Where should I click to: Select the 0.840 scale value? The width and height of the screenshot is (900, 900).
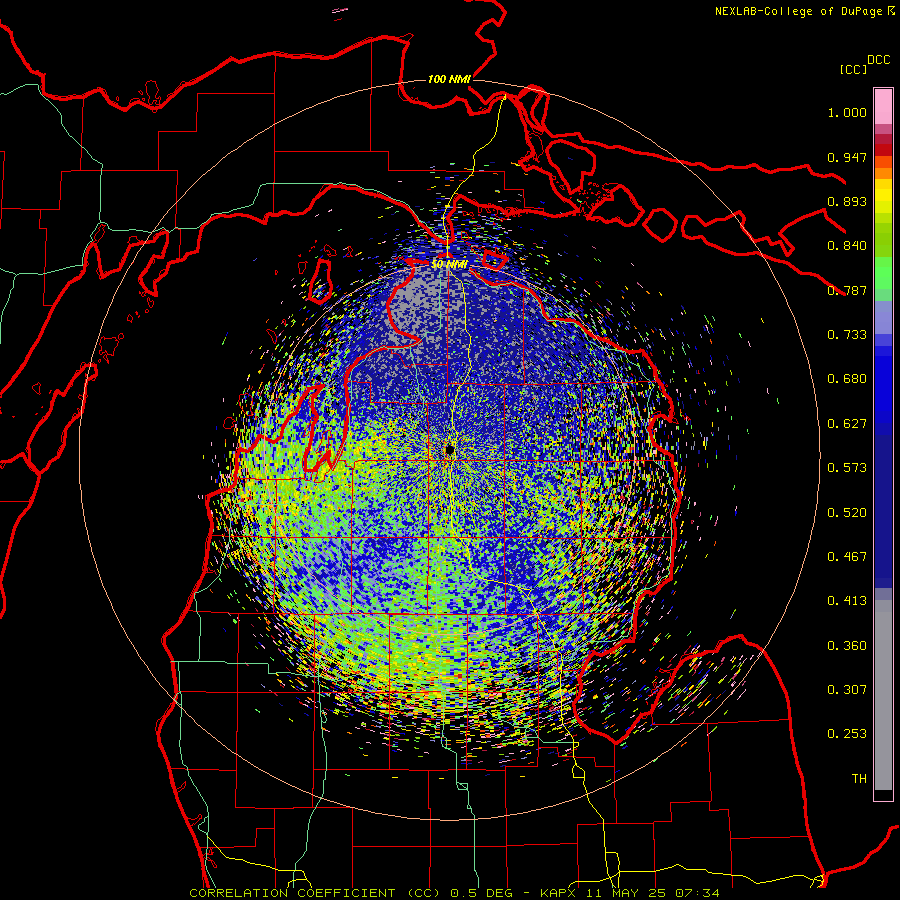coord(847,246)
